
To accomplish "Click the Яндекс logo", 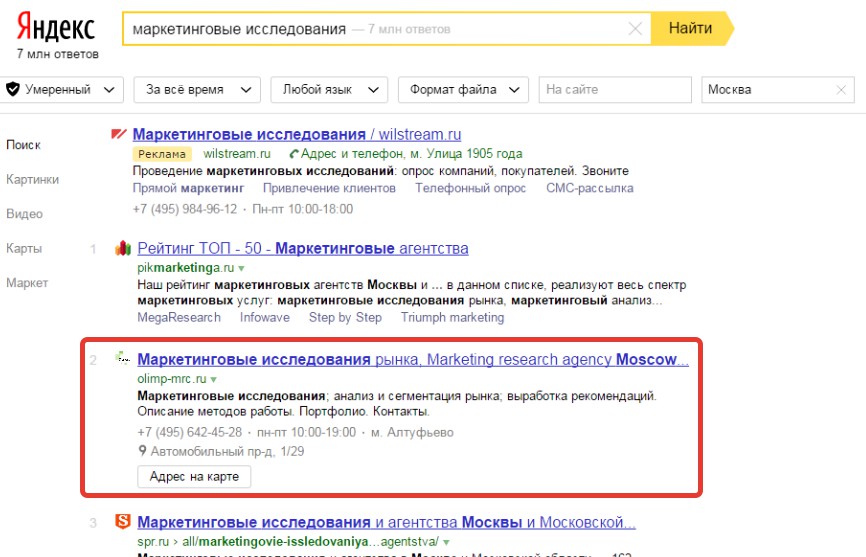I will tap(56, 27).
